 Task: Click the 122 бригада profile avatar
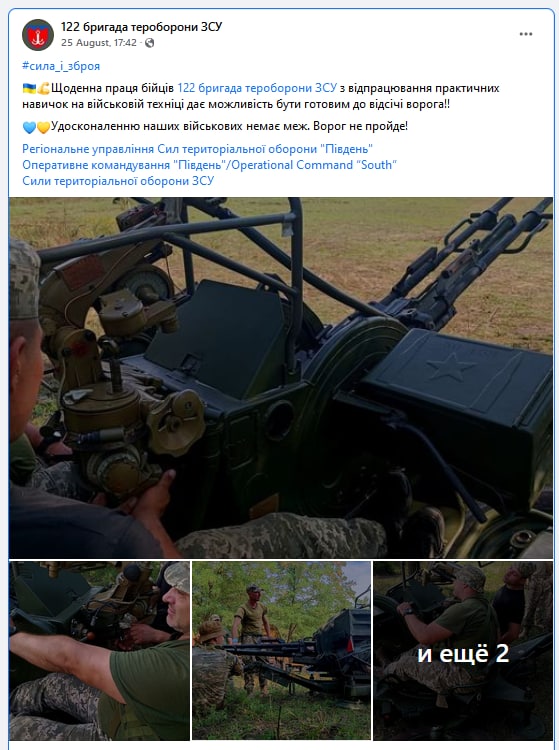tap(38, 34)
